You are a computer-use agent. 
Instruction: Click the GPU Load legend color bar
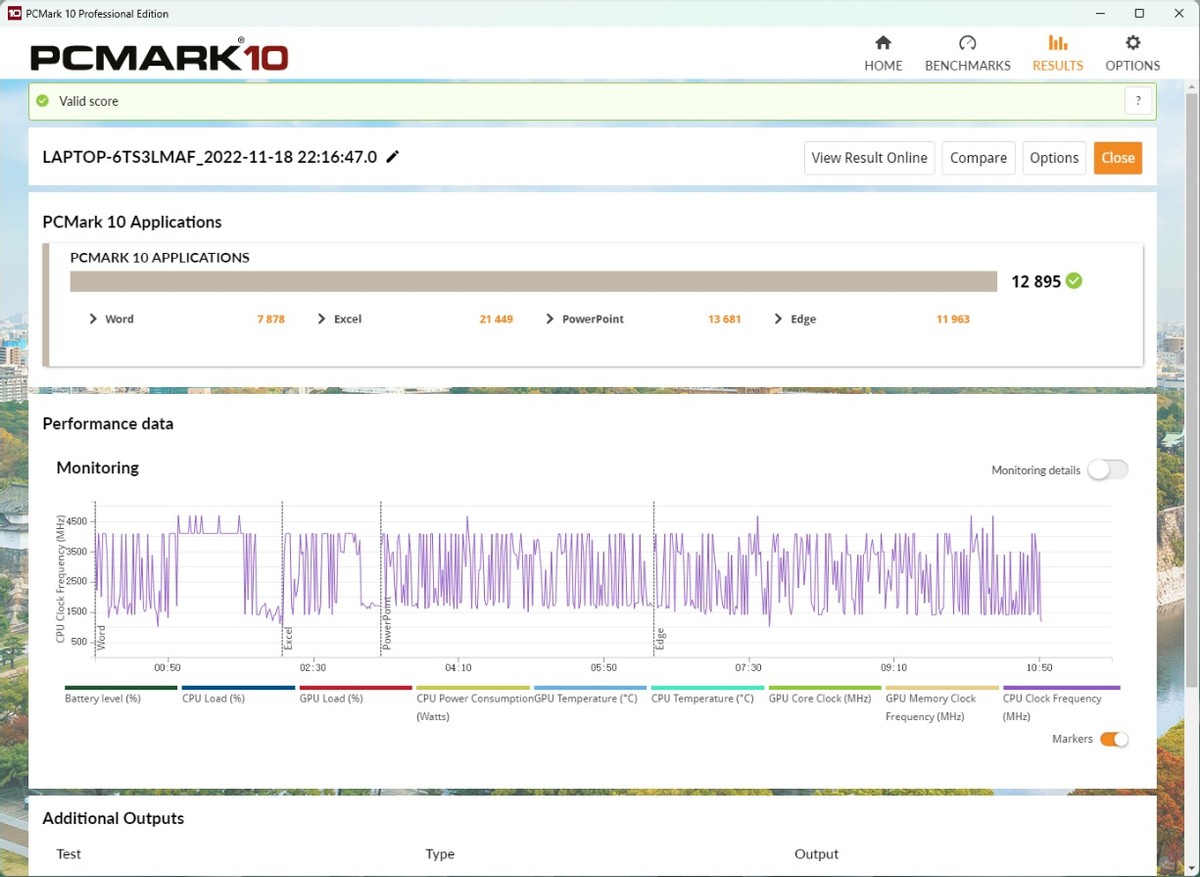coord(356,688)
